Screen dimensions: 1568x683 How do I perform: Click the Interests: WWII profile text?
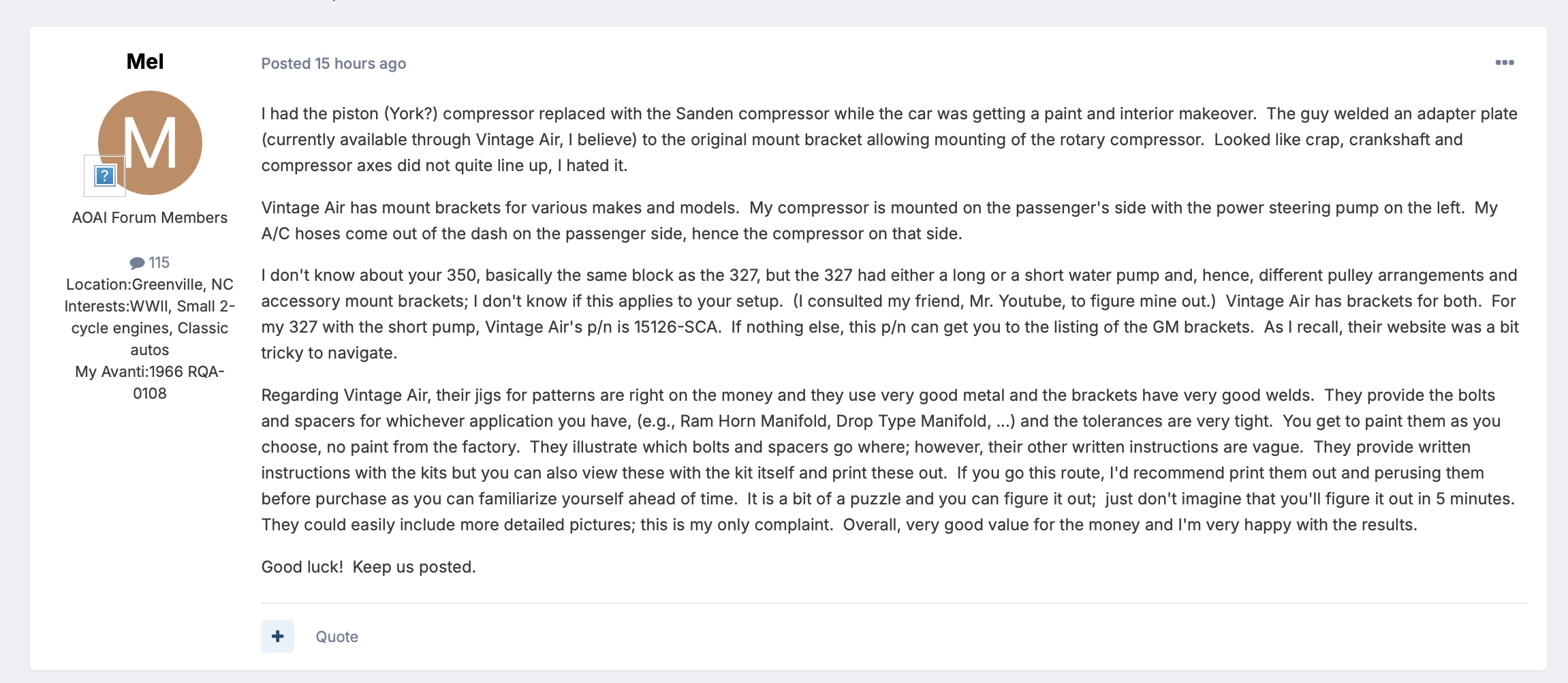[150, 328]
